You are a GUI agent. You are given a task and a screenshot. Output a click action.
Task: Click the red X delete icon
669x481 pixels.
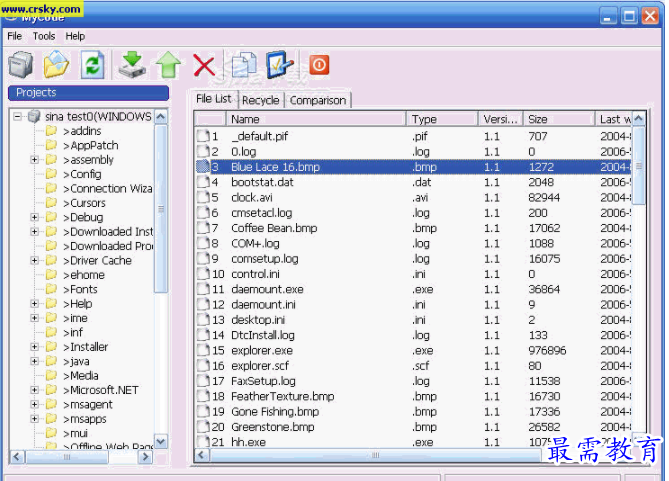pyautogui.click(x=204, y=66)
